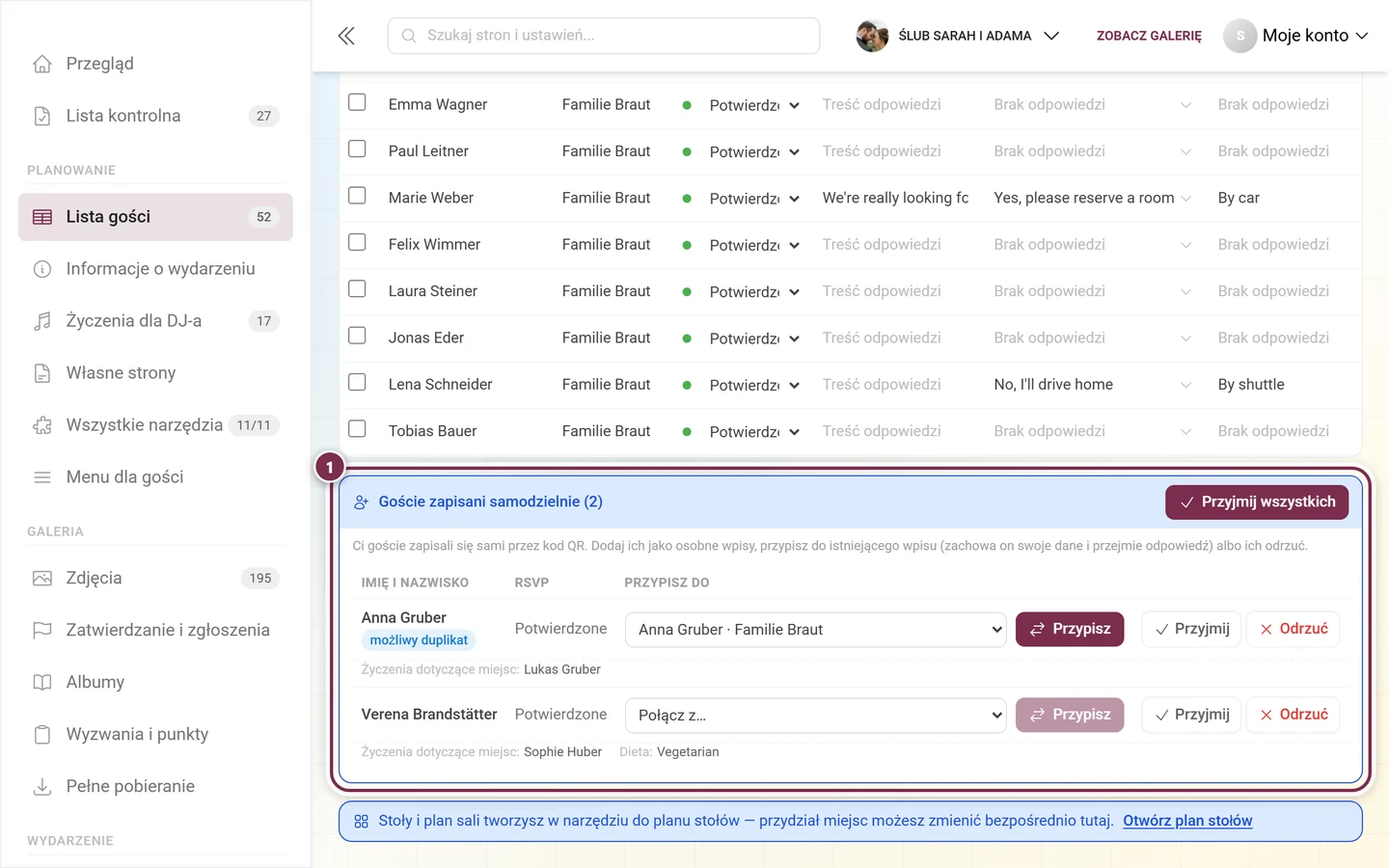Viewport: 1389px width, 868px height.
Task: Click the Zdjęcia picture icon
Action: [x=42, y=579]
